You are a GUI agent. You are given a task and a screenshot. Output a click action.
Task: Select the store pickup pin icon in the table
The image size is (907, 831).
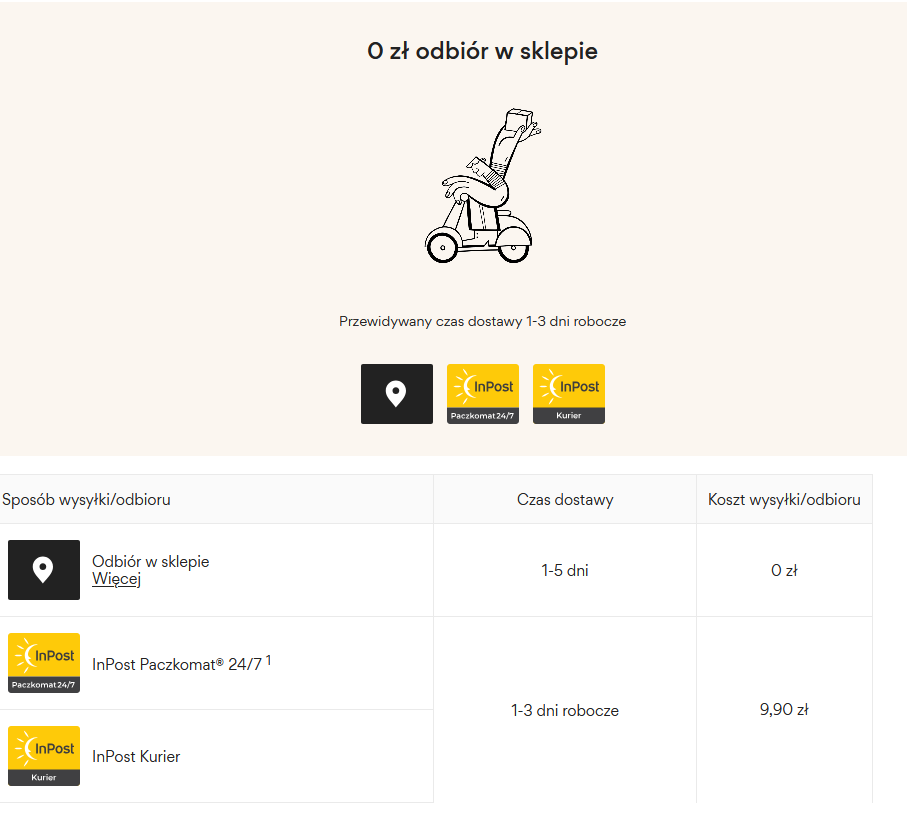pyautogui.click(x=44, y=570)
